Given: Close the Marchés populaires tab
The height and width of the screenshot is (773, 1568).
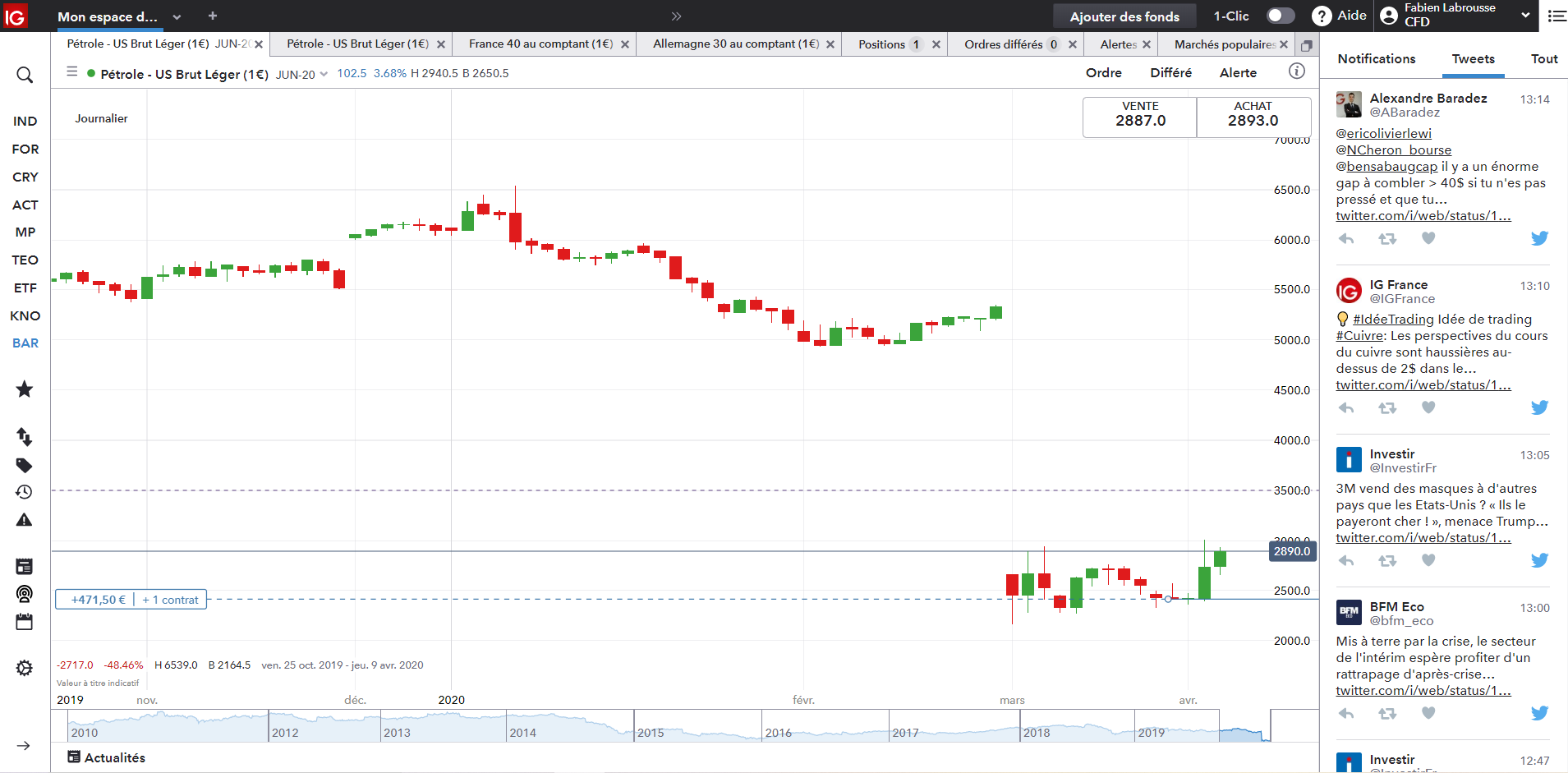Looking at the screenshot, I should (x=1284, y=44).
